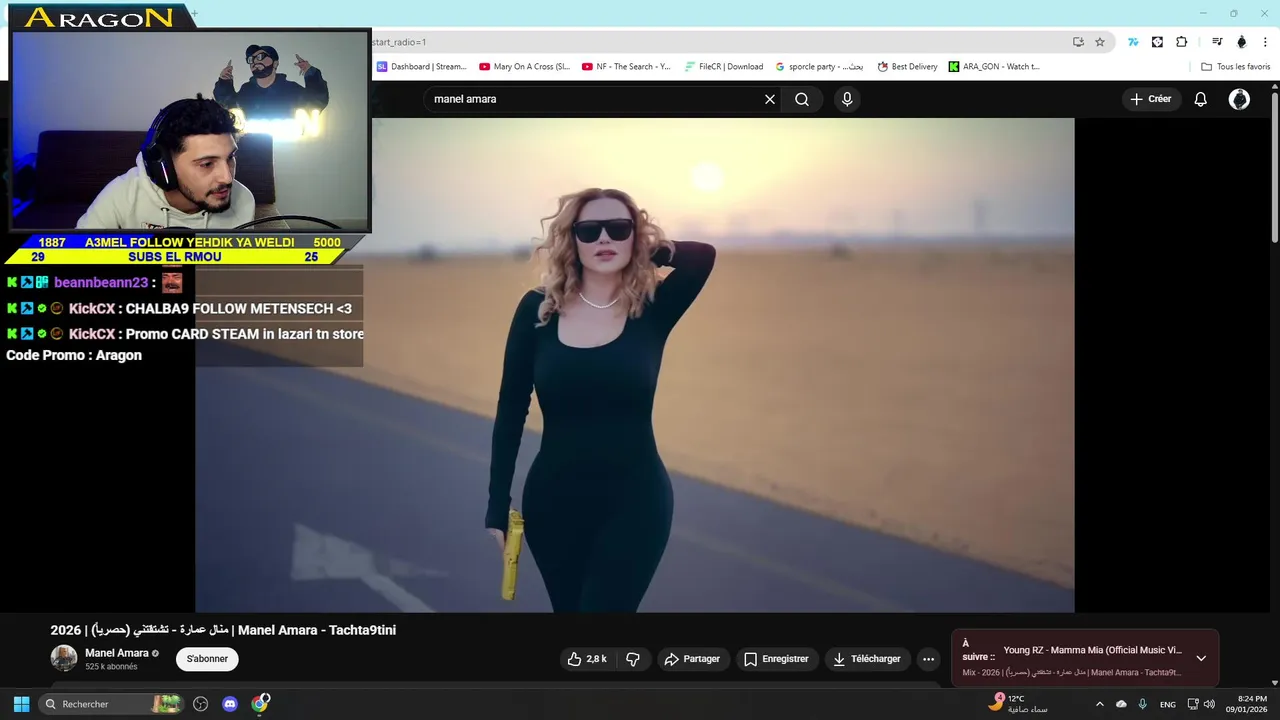
Task: Open the Chrome extensions puzzle icon
Action: 1181,42
